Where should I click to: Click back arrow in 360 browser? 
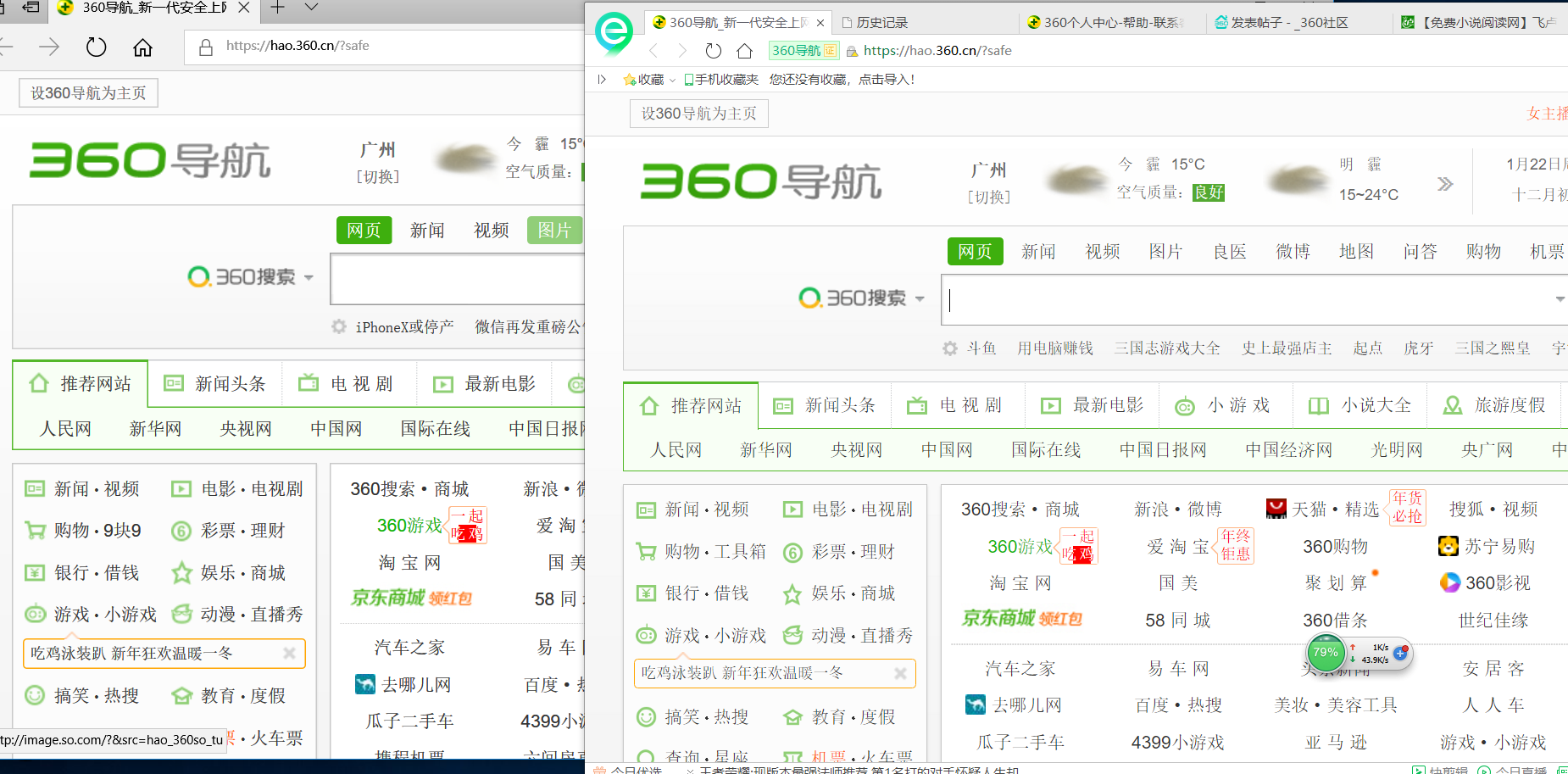point(653,51)
